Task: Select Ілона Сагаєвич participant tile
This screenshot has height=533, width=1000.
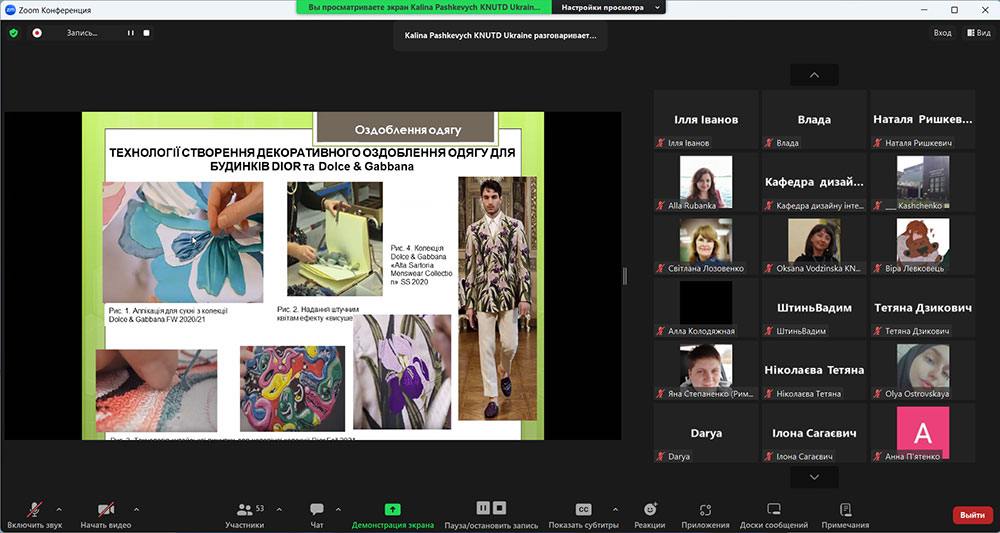Action: click(x=814, y=432)
